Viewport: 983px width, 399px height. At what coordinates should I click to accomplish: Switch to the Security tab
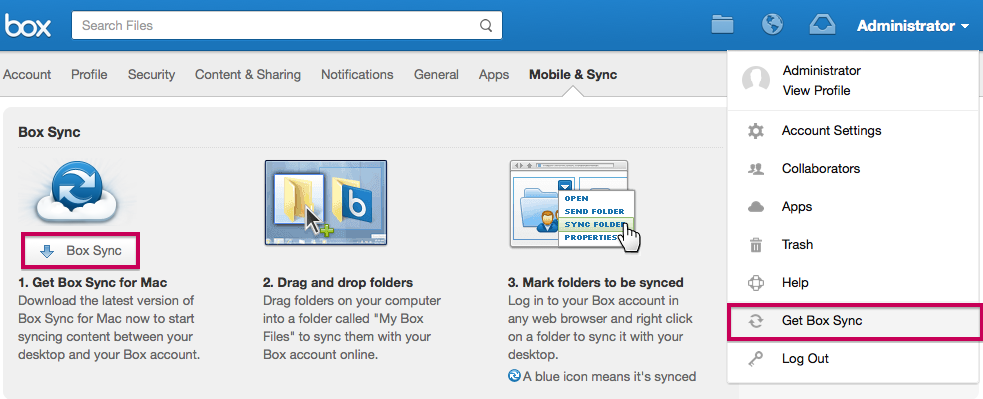(151, 75)
